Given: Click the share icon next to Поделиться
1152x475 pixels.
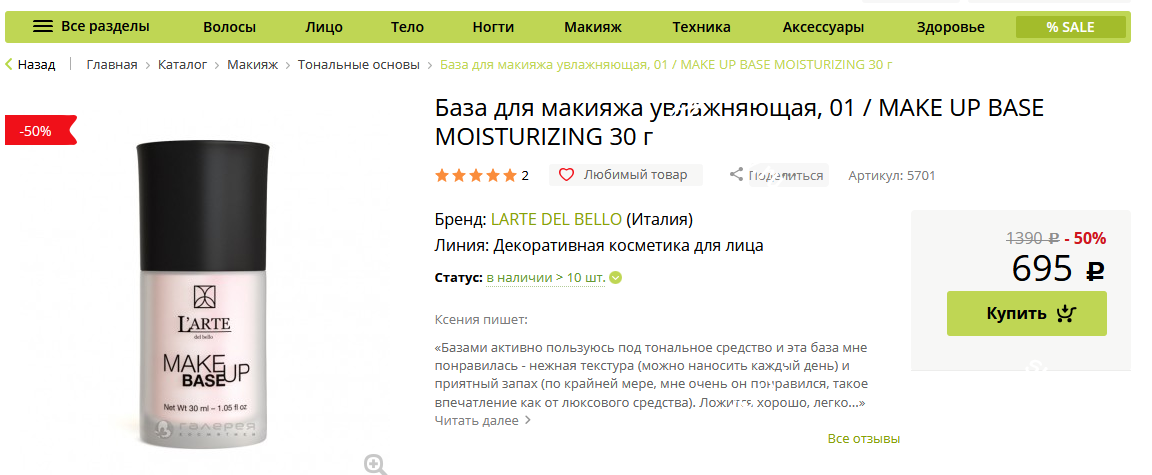Looking at the screenshot, I should coord(736,175).
